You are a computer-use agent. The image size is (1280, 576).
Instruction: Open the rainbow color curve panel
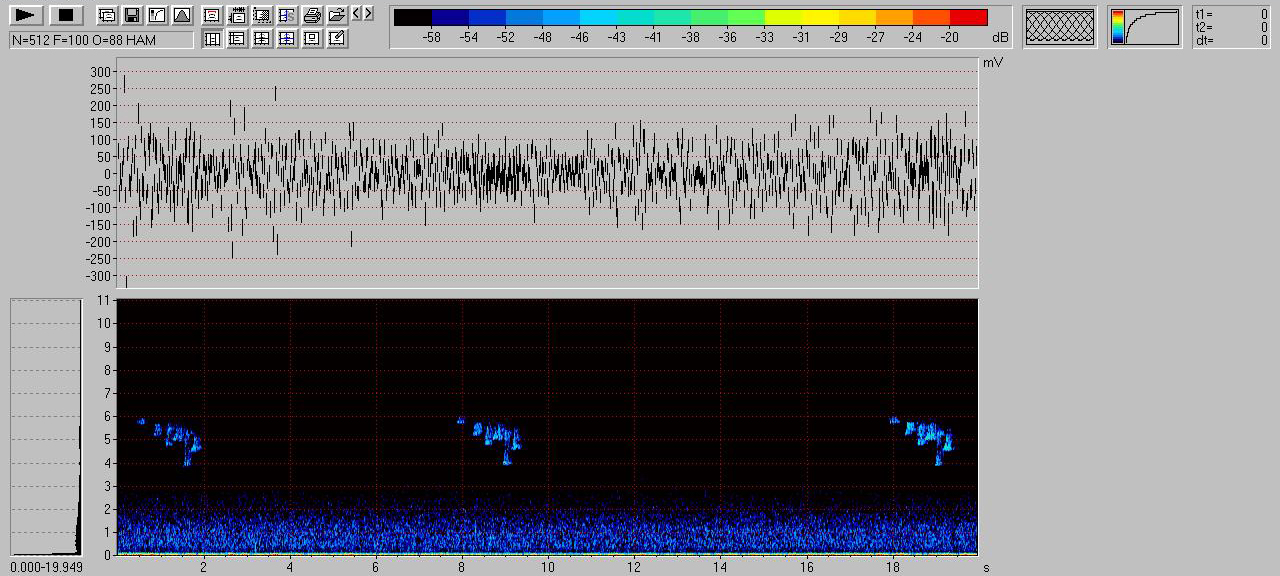tap(1145, 27)
